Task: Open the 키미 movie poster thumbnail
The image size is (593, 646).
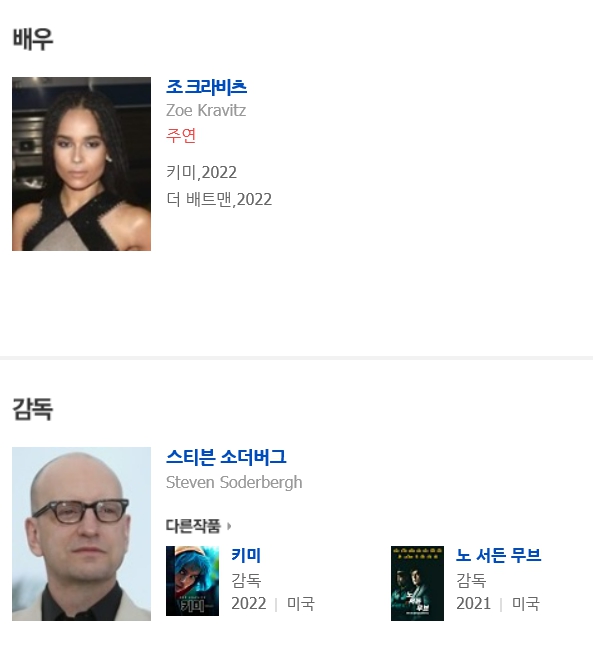Action: click(192, 581)
